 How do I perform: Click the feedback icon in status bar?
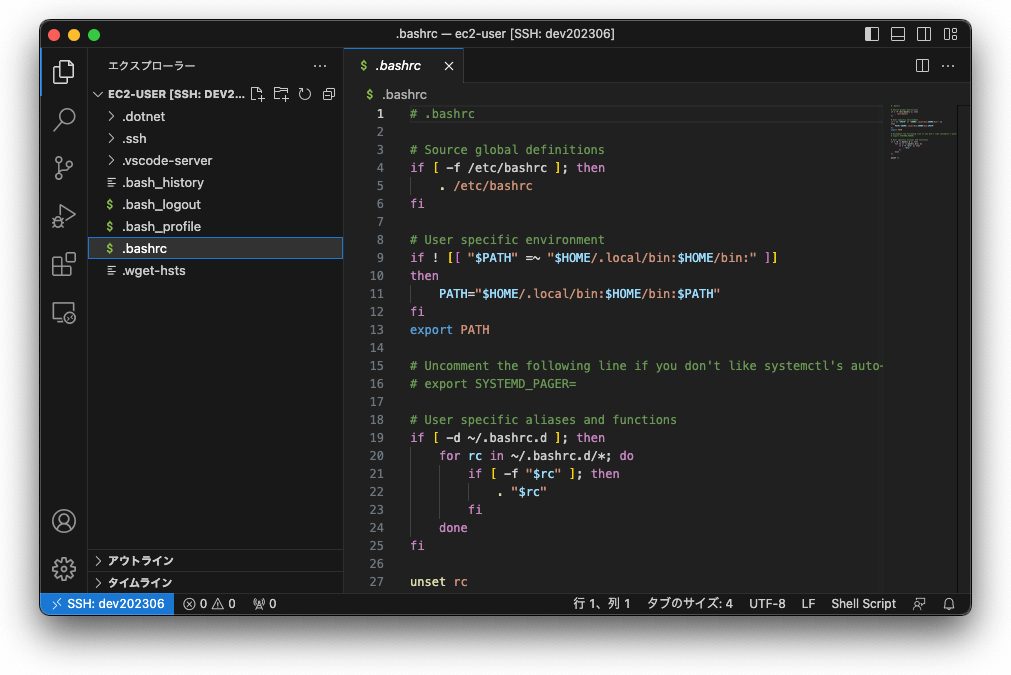coord(919,603)
